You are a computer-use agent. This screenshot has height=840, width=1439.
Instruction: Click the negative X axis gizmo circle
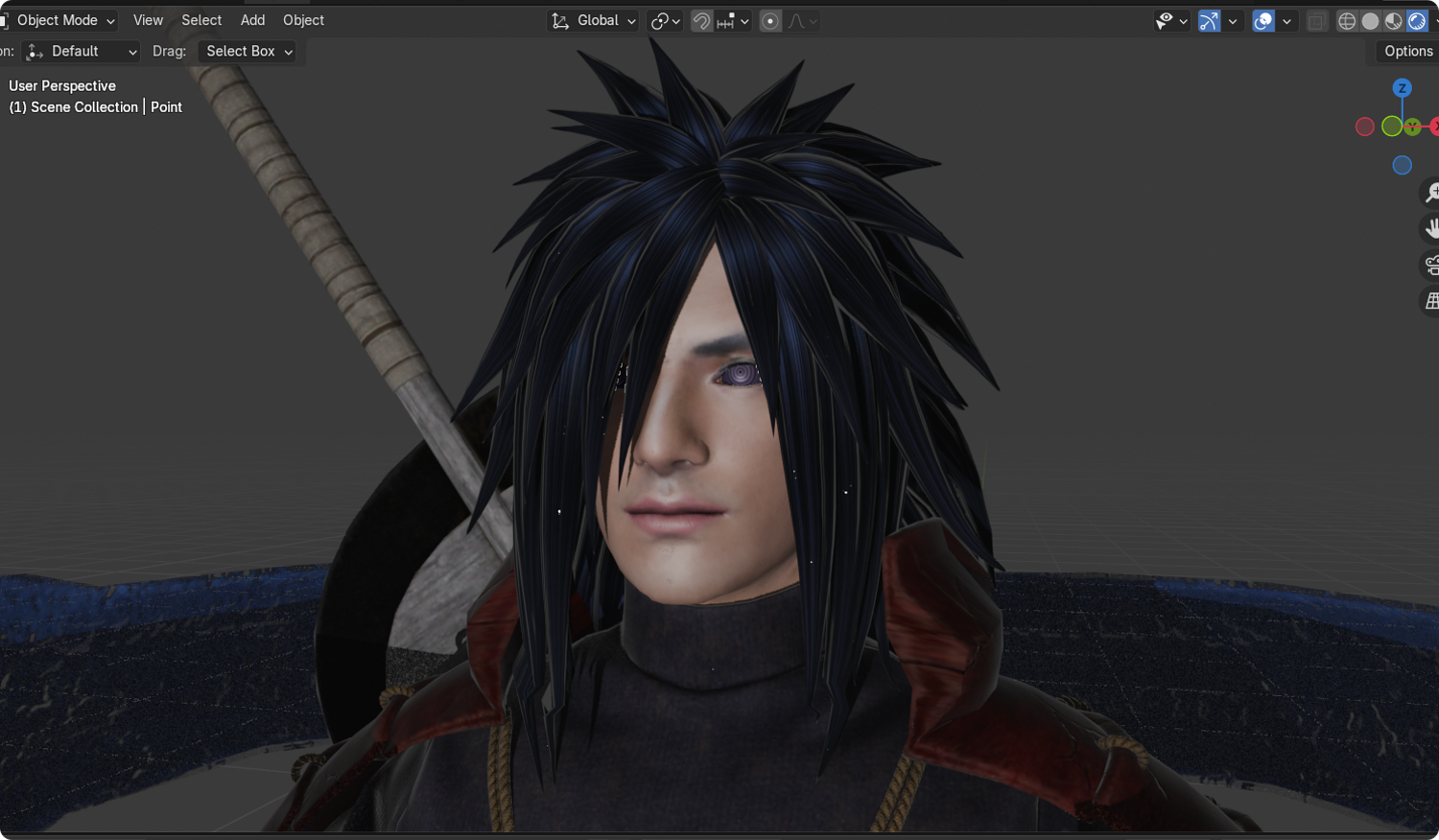point(1364,127)
